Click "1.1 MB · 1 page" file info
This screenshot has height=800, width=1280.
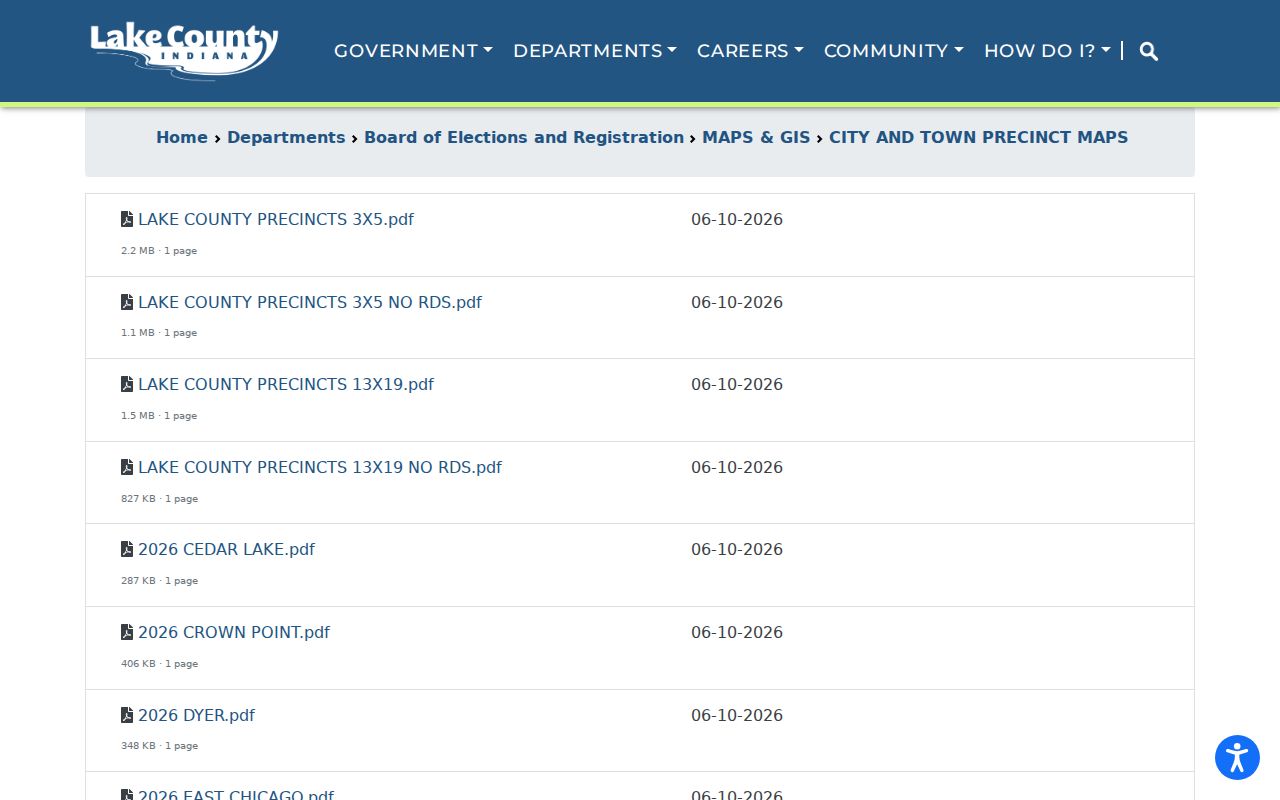tap(159, 333)
